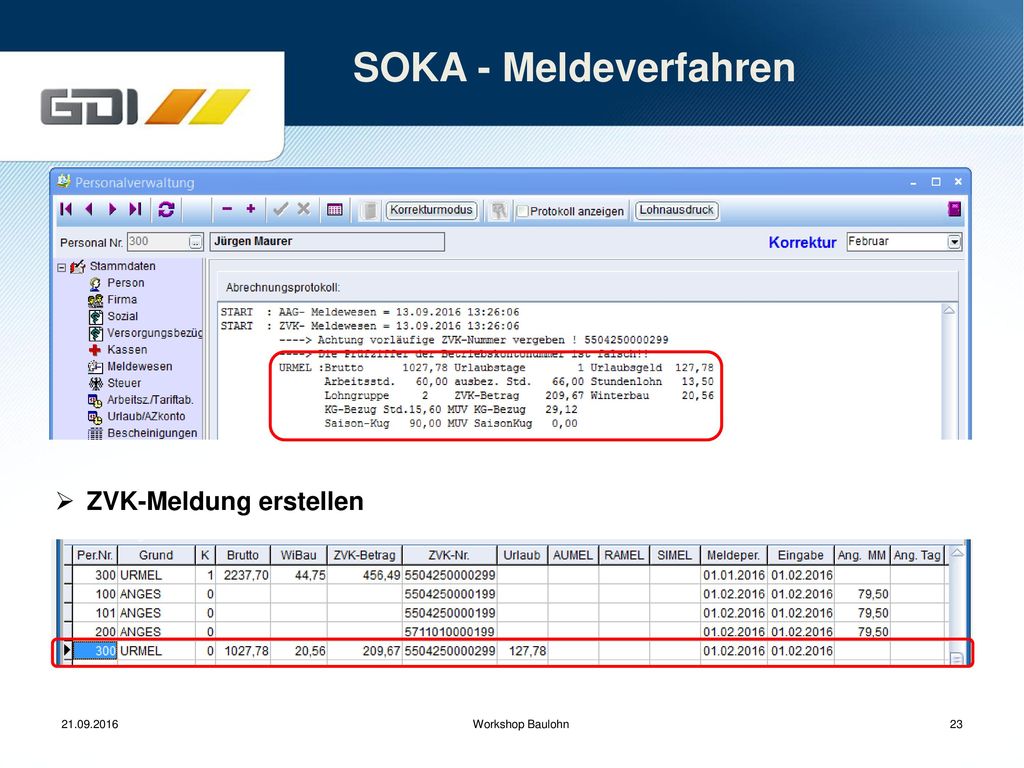Open Steuer in the Stammdaten tree
The image size is (1024, 768).
click(124, 383)
